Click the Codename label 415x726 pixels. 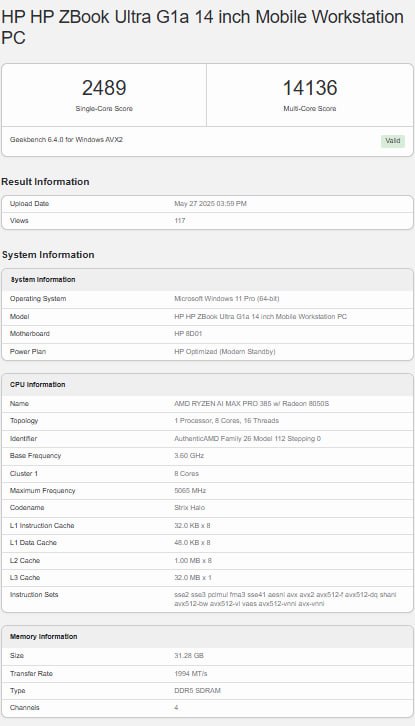27,508
